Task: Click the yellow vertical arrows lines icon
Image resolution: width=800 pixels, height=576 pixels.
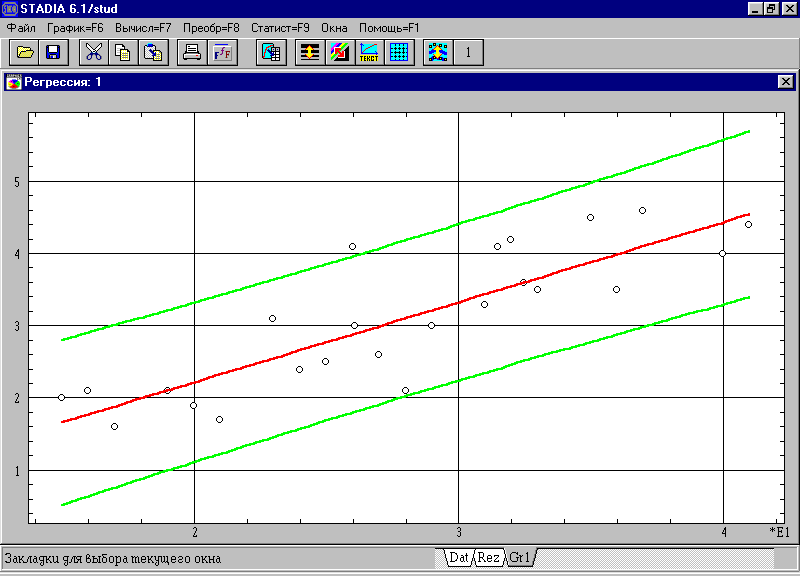Action: [x=310, y=52]
